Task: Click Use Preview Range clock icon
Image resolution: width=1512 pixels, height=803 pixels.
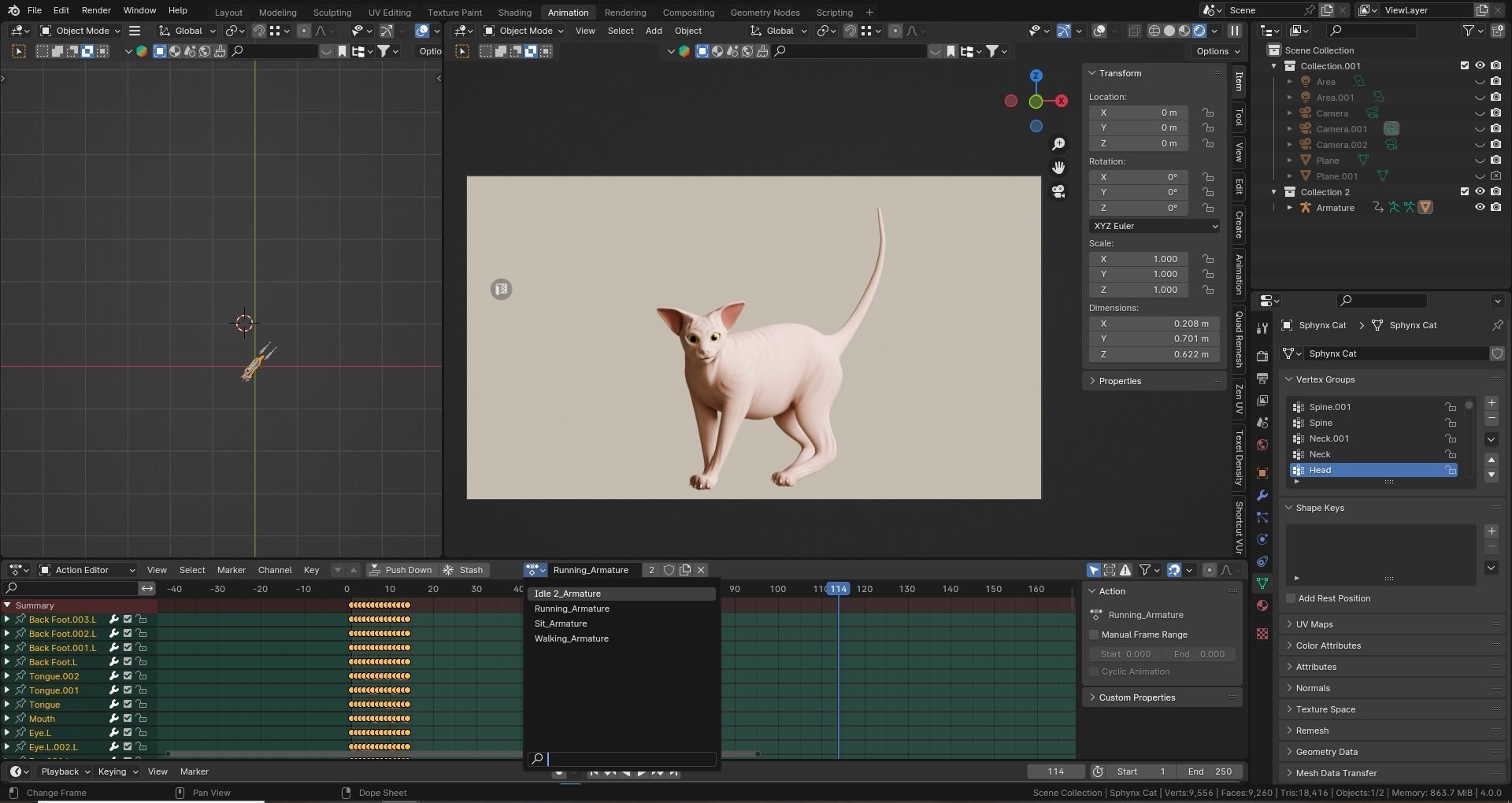Action: coord(1098,772)
